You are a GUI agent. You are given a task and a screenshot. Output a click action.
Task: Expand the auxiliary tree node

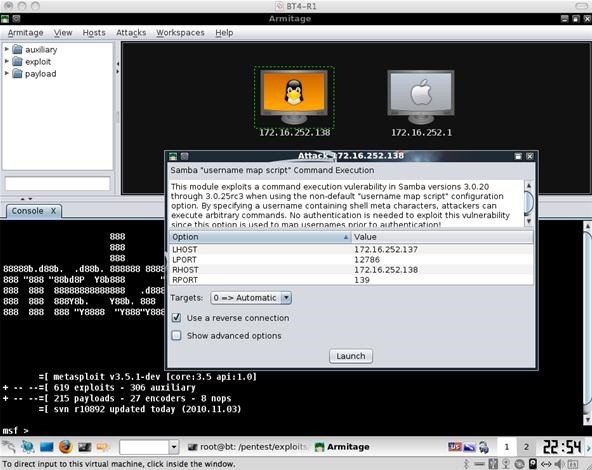(x=6, y=49)
